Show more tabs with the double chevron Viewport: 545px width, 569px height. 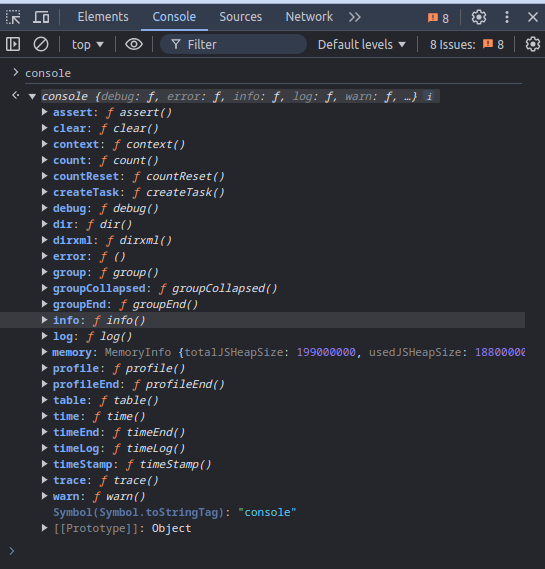[355, 17]
